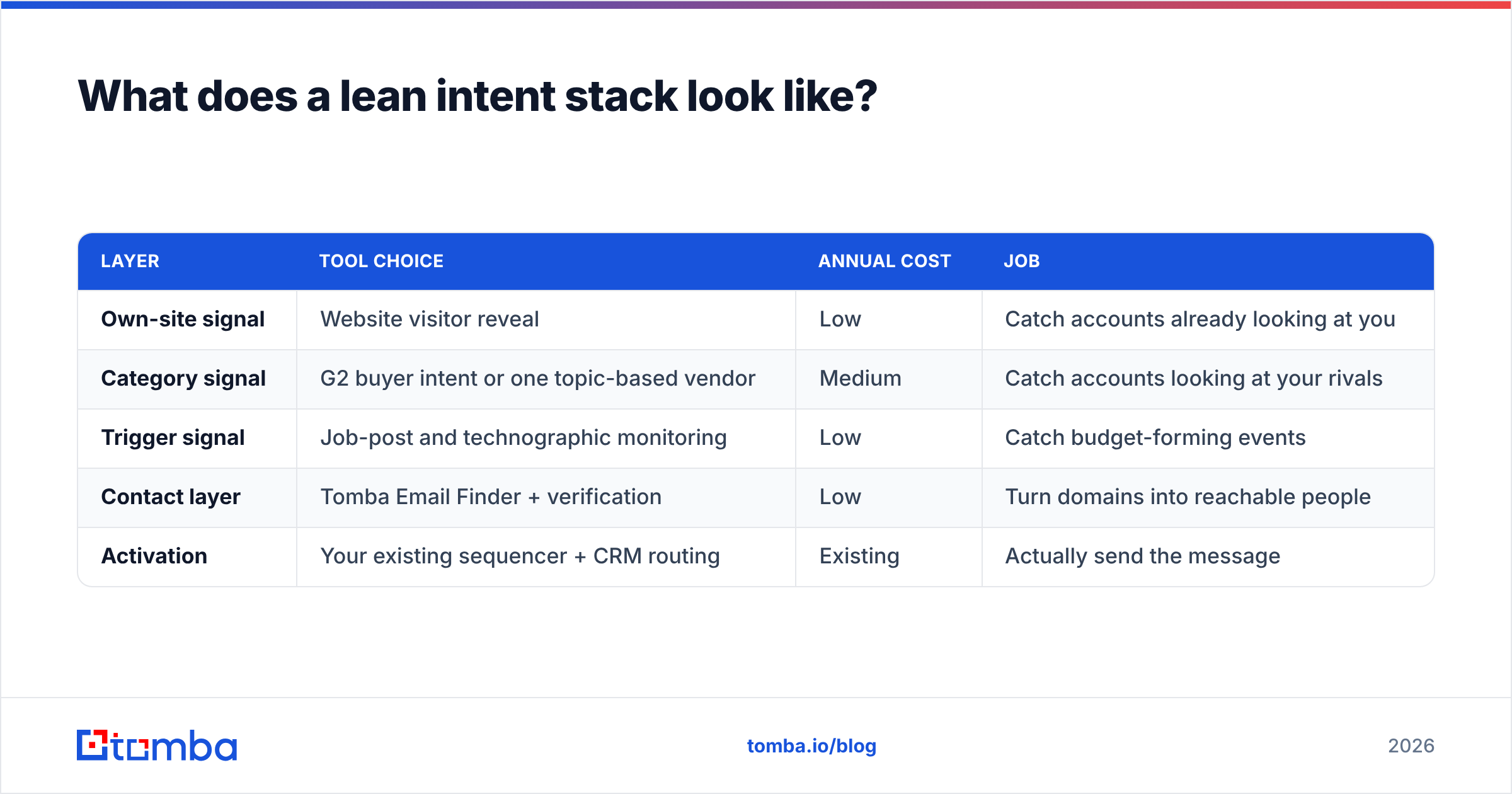Select the 'LAYER' column header
Image resolution: width=1512 pixels, height=794 pixels.
point(130,261)
